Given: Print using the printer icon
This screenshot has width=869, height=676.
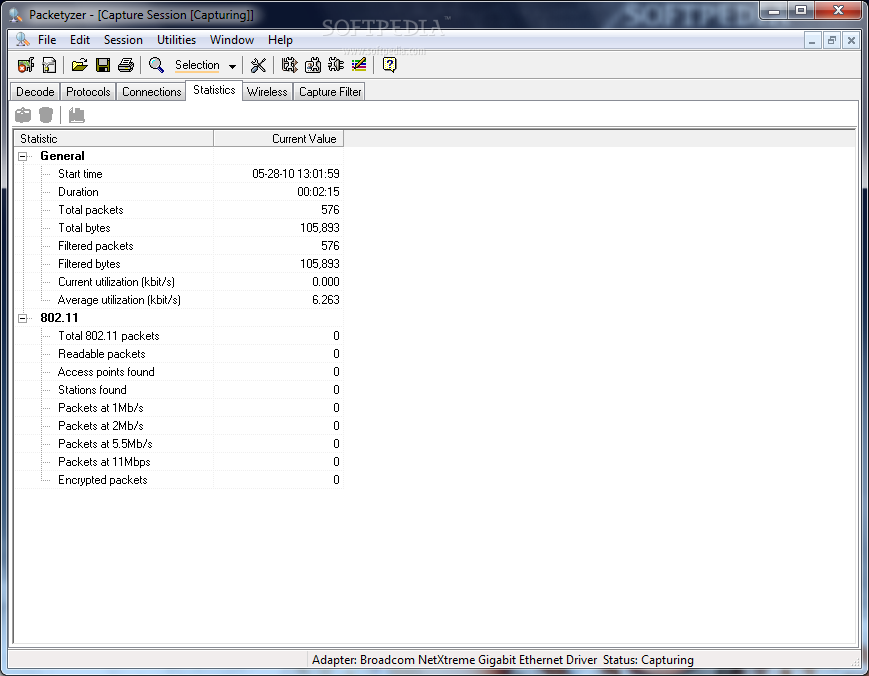Looking at the screenshot, I should [x=126, y=65].
